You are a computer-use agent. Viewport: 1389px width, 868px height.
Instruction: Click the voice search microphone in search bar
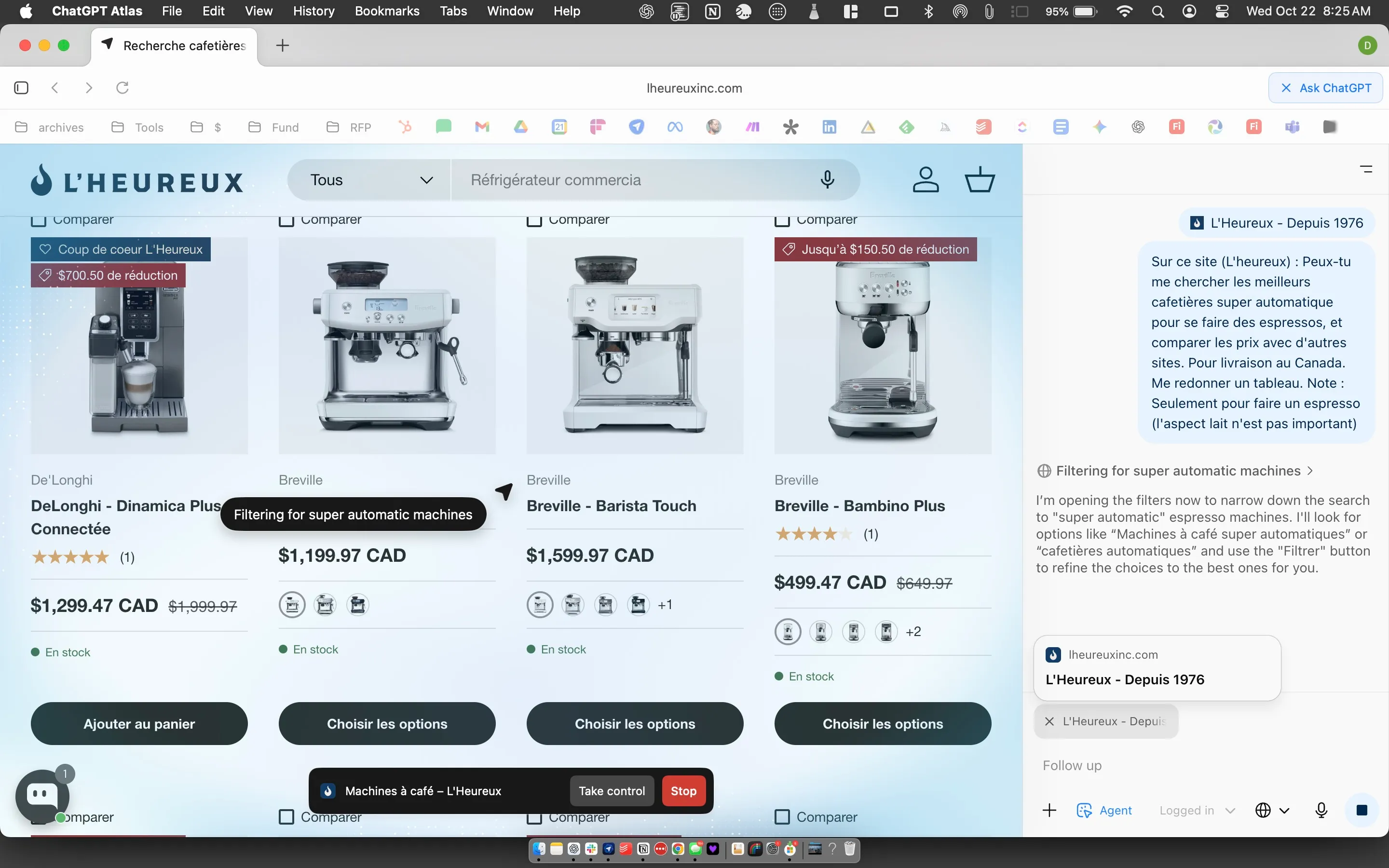tap(827, 180)
